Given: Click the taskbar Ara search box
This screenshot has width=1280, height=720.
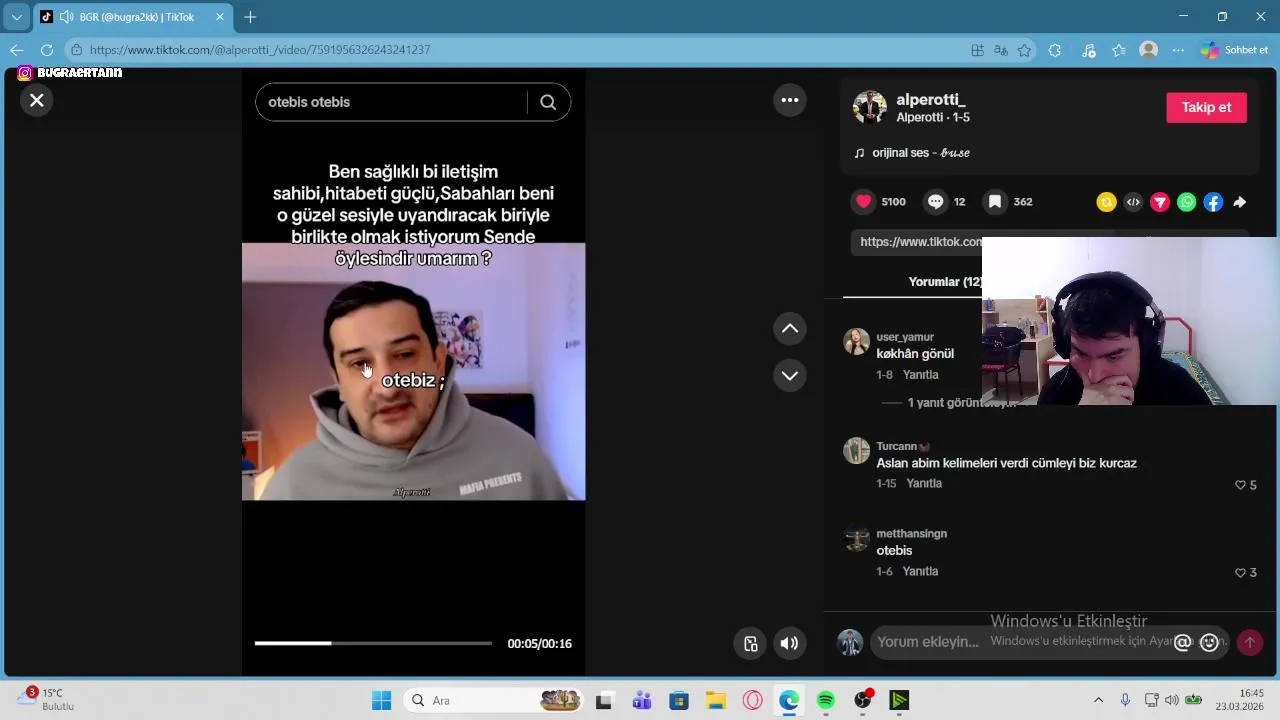Looking at the screenshot, I should [x=495, y=700].
